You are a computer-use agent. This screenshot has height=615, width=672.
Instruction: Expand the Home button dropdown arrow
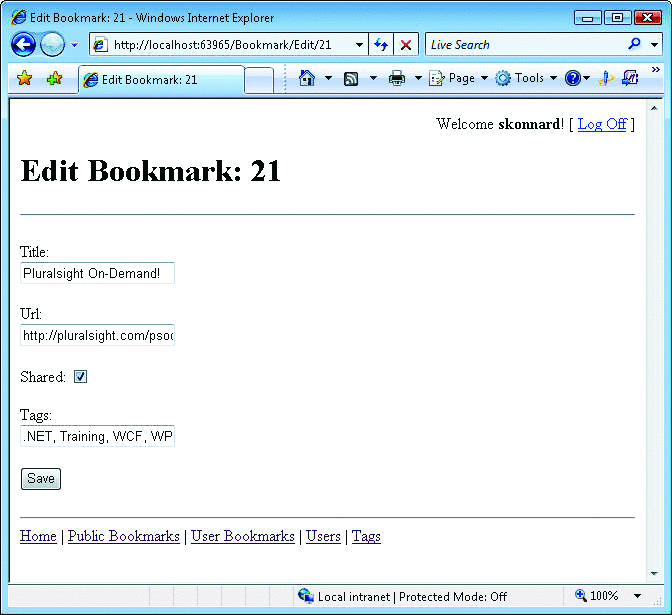[328, 78]
